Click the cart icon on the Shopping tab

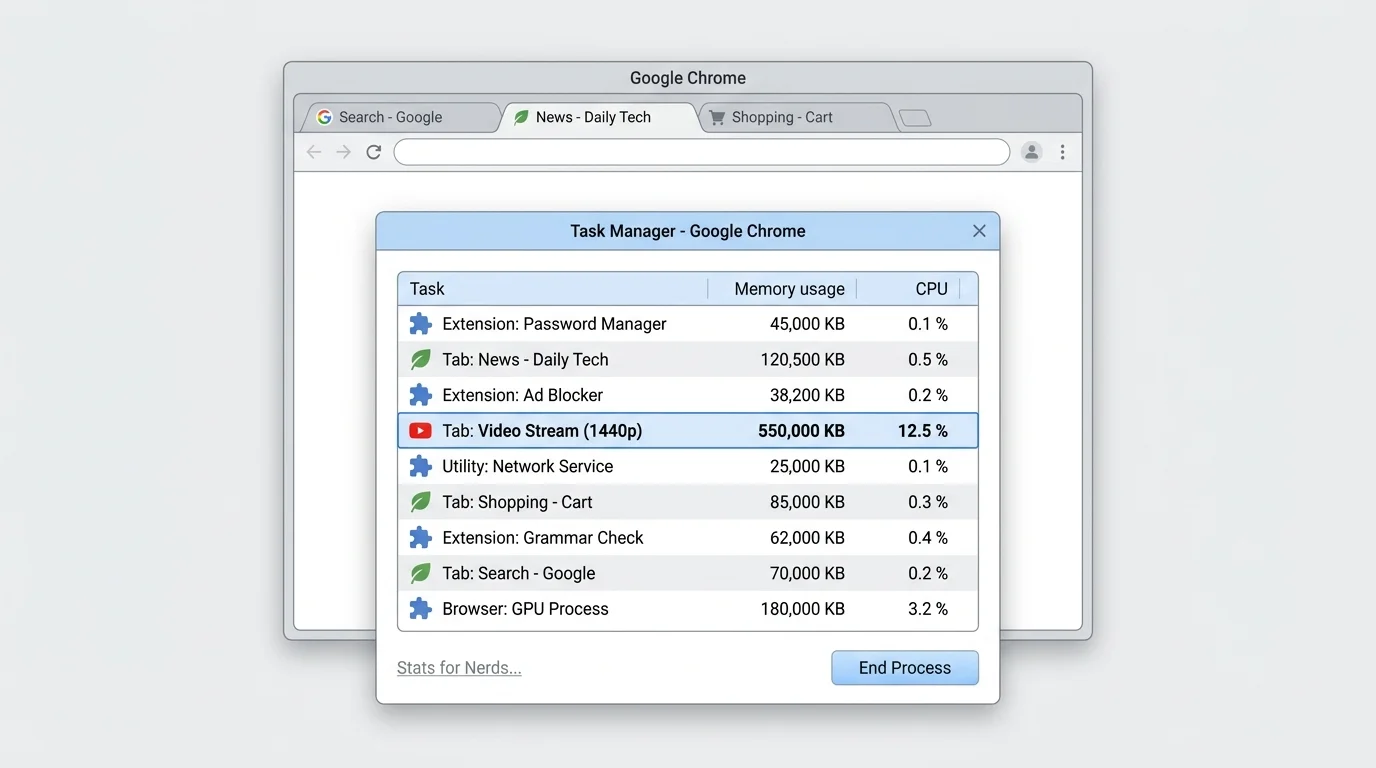pyautogui.click(x=717, y=117)
